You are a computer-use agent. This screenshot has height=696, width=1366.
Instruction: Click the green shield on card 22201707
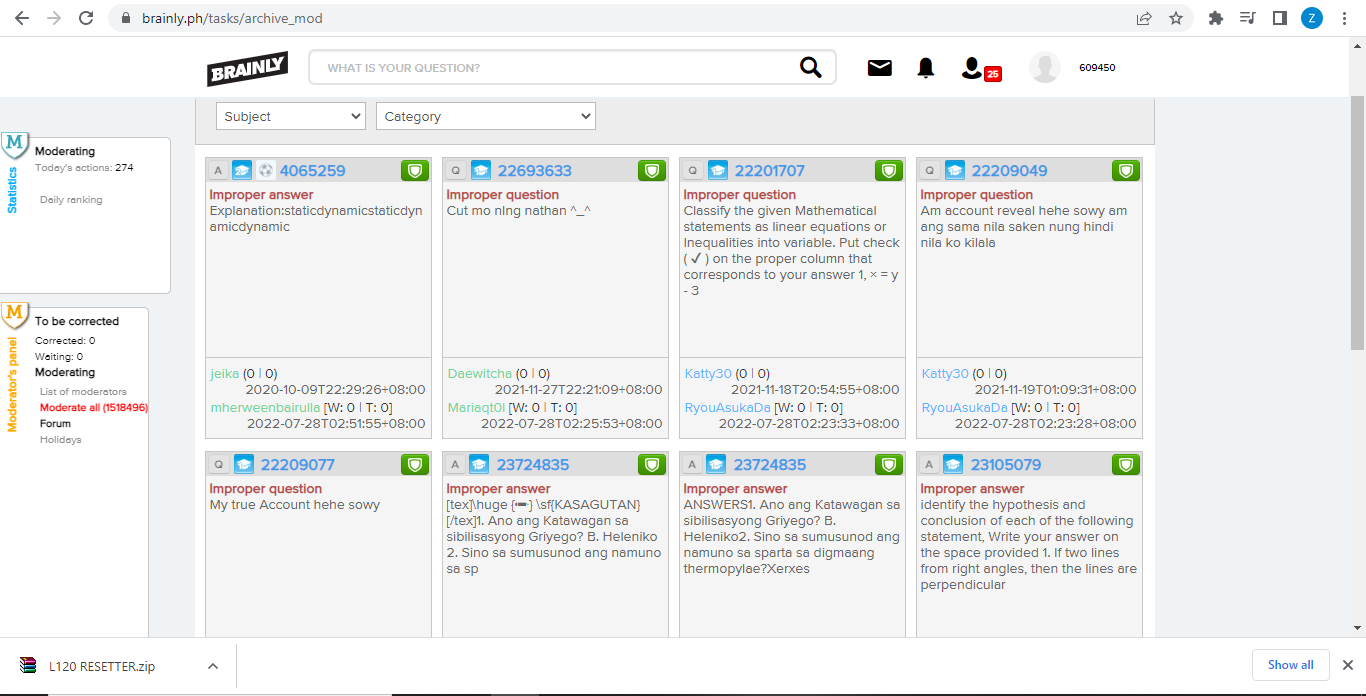[889, 170]
